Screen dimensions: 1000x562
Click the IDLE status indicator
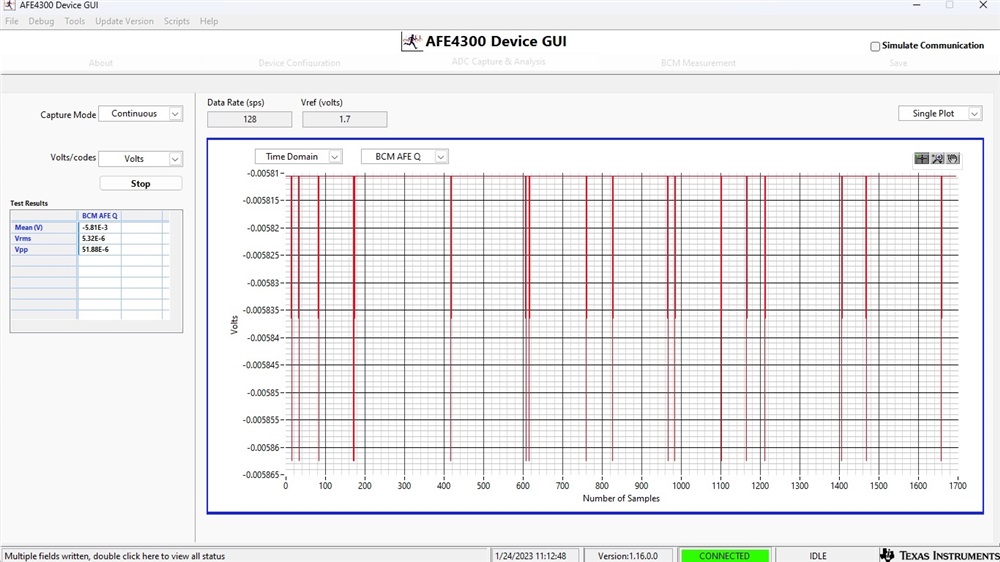818,556
